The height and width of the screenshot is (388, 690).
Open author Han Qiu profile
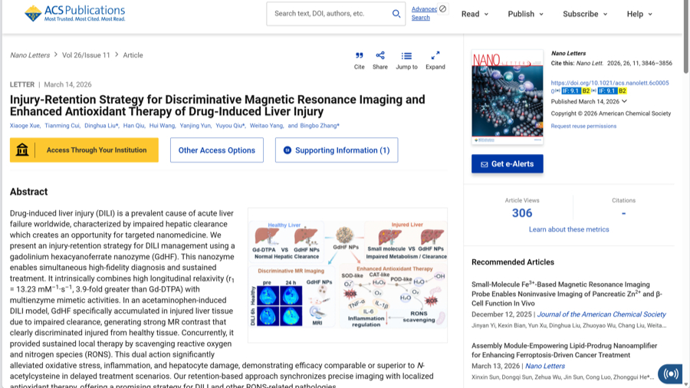(x=134, y=125)
